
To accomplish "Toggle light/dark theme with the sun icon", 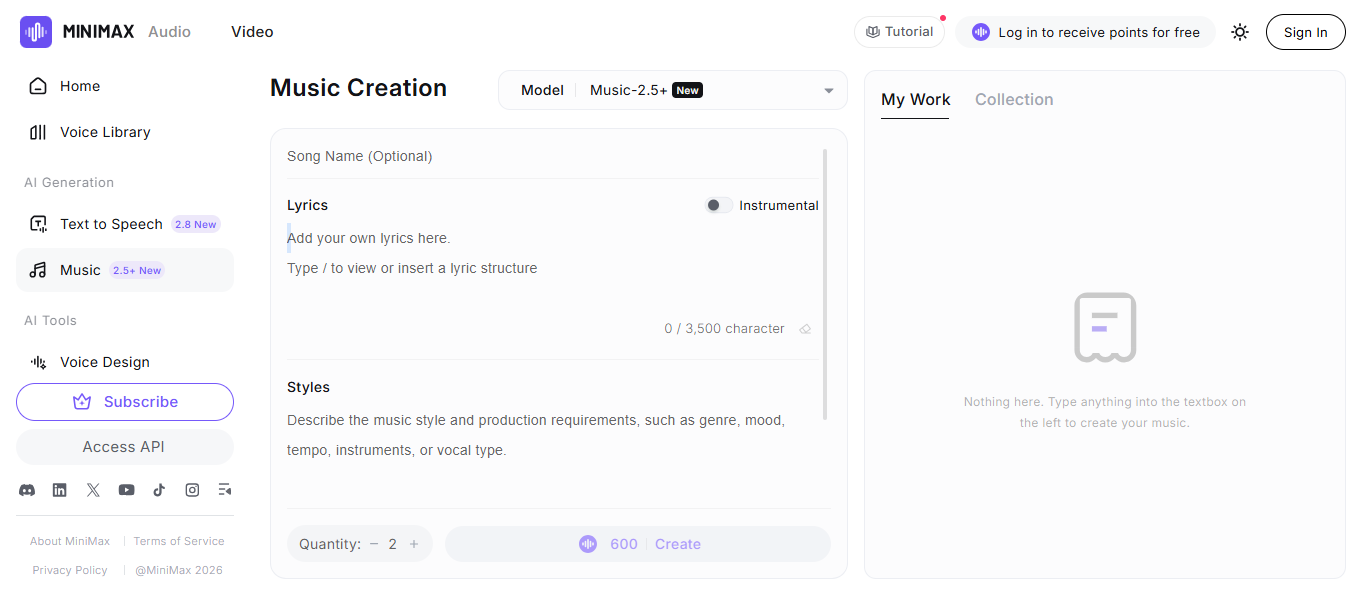I will coord(1239,31).
